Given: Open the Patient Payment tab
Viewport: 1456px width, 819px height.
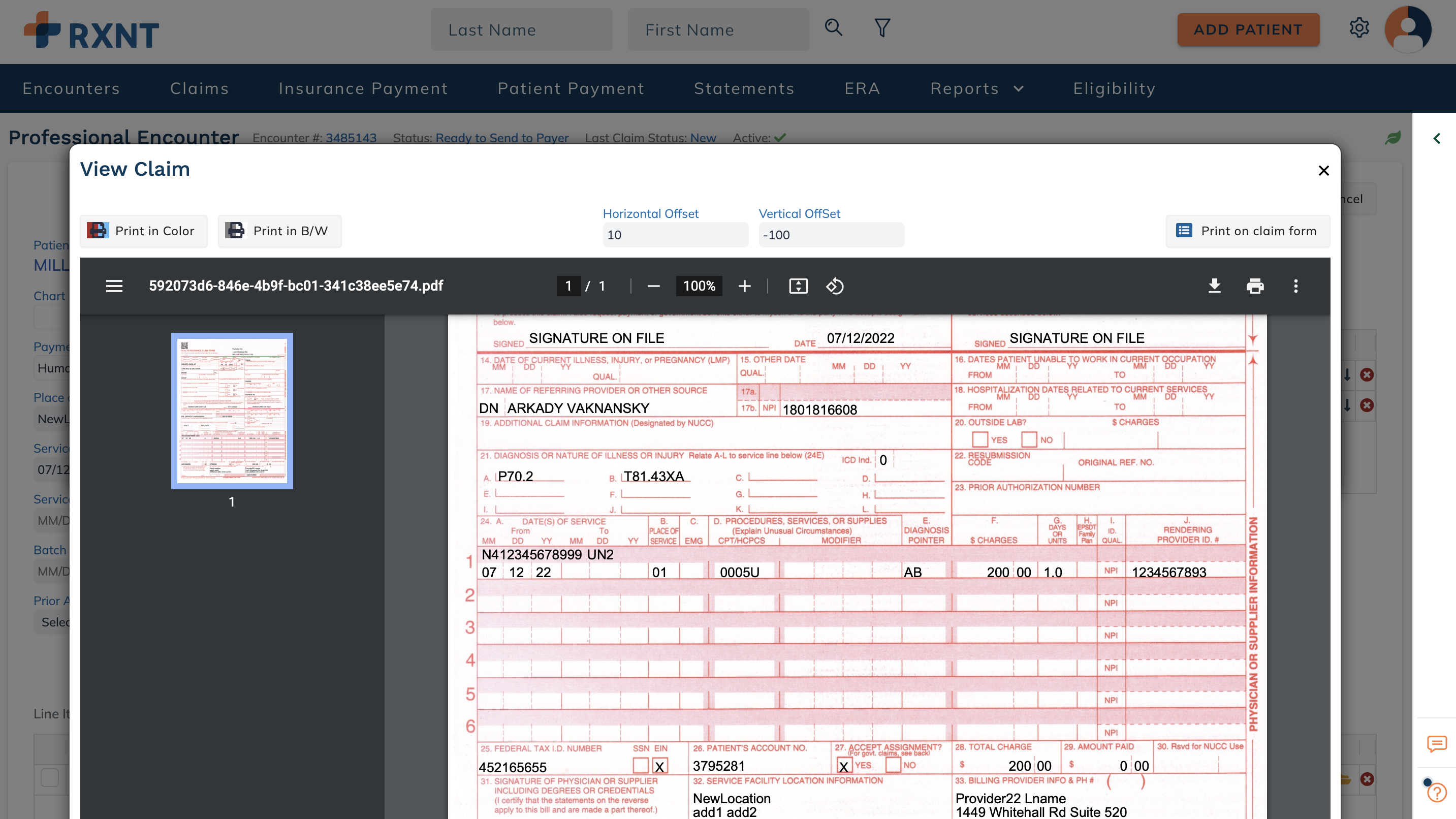Looking at the screenshot, I should [x=571, y=88].
